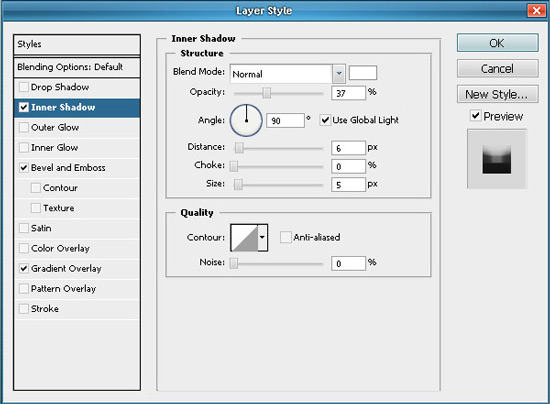
Task: Uncheck the Inner Shadow checkbox
Action: 24,107
